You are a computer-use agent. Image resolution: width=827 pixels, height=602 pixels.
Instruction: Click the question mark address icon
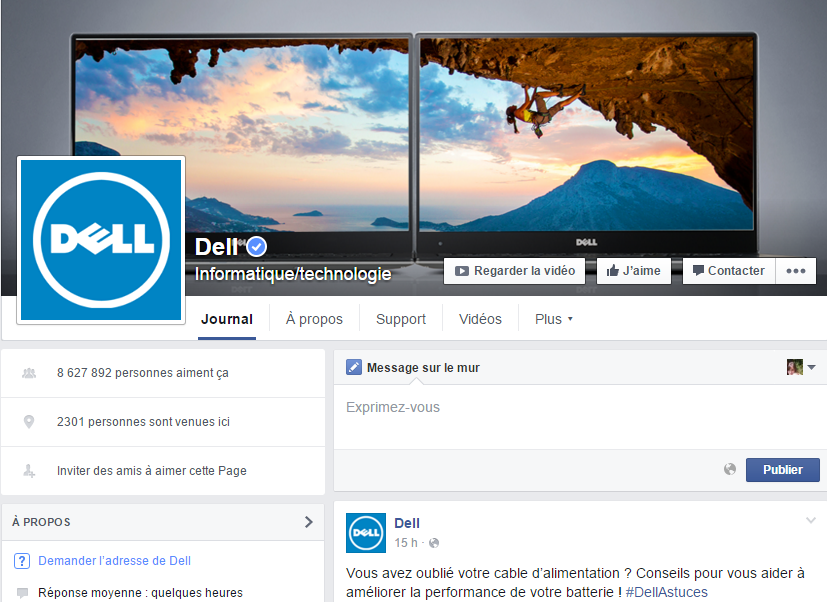[x=22, y=560]
